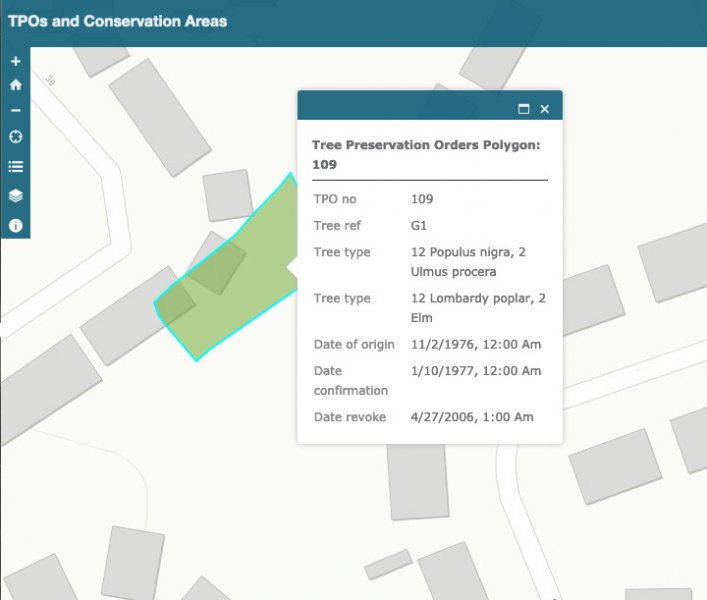Close the Tree Preservation Orders popup
Screen dimensions: 707x600
click(545, 109)
